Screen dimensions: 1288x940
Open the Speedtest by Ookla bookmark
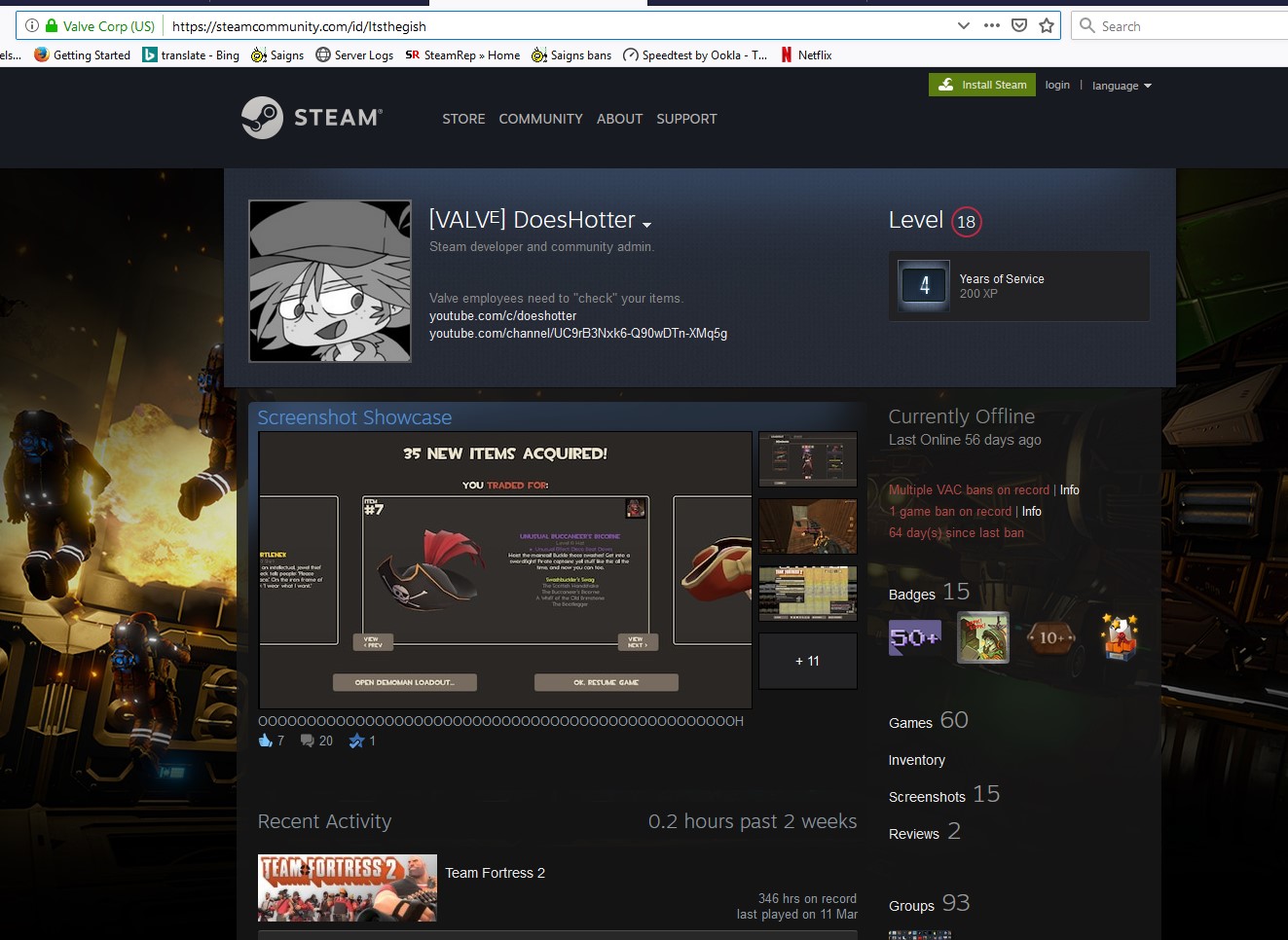[x=695, y=55]
